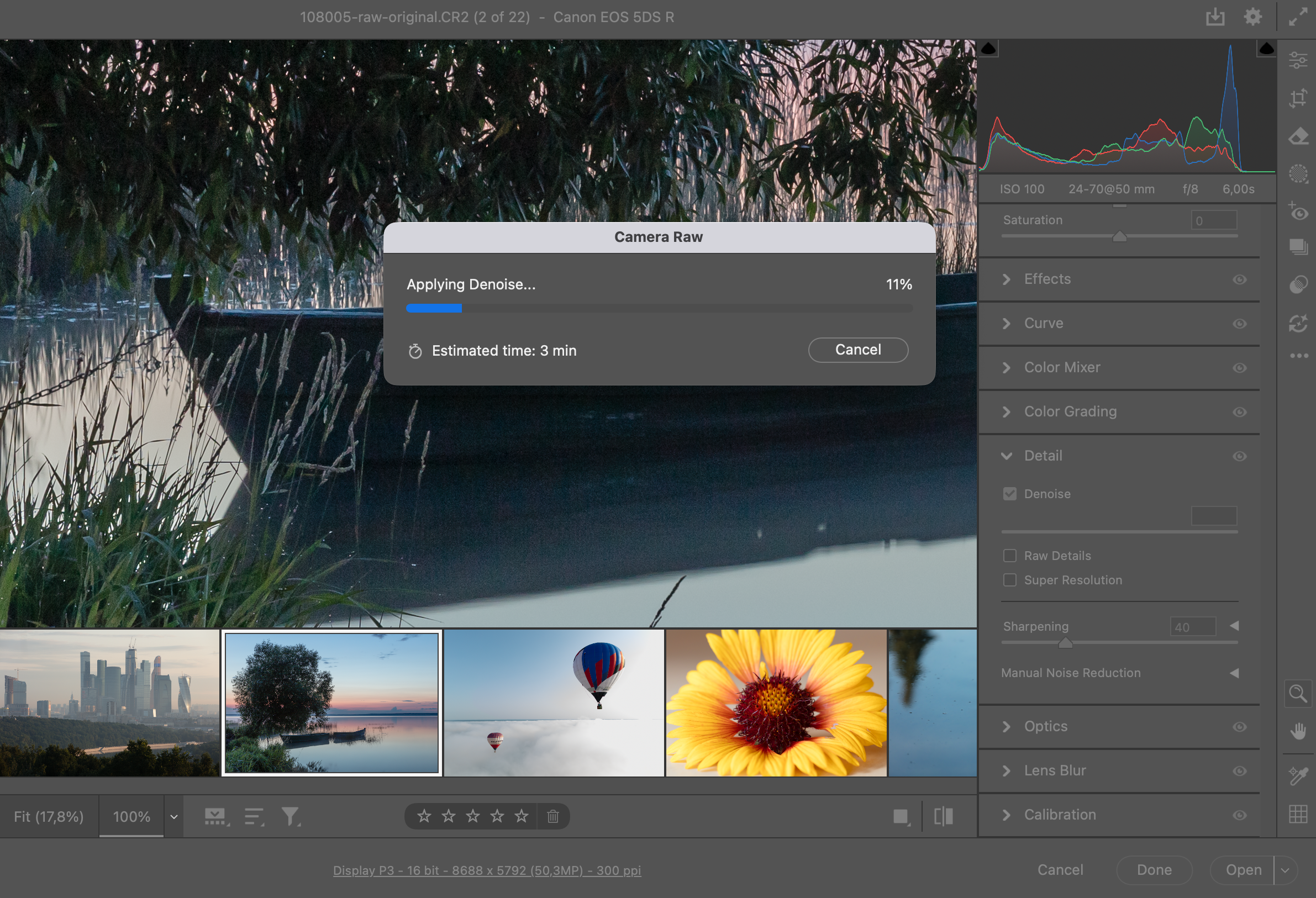
Task: Select the Healing eraser tool
Action: (x=1298, y=136)
